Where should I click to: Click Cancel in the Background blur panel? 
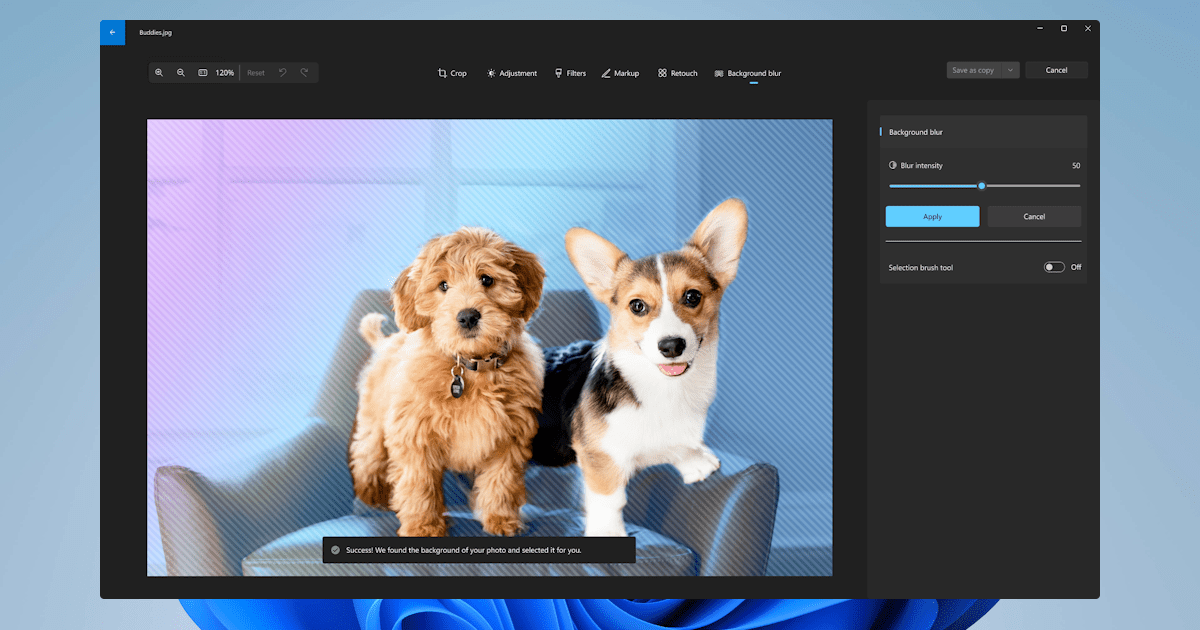click(x=1034, y=216)
